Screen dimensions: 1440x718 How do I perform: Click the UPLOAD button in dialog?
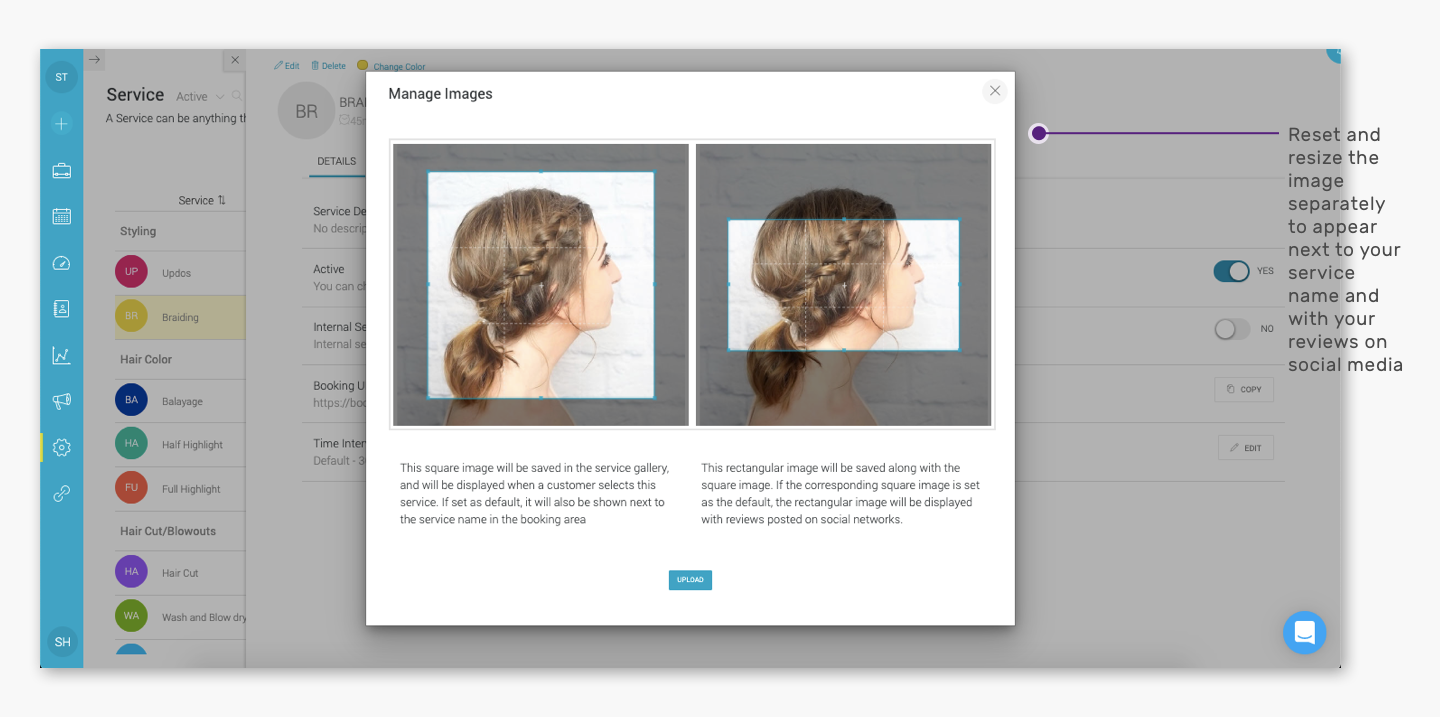point(690,580)
